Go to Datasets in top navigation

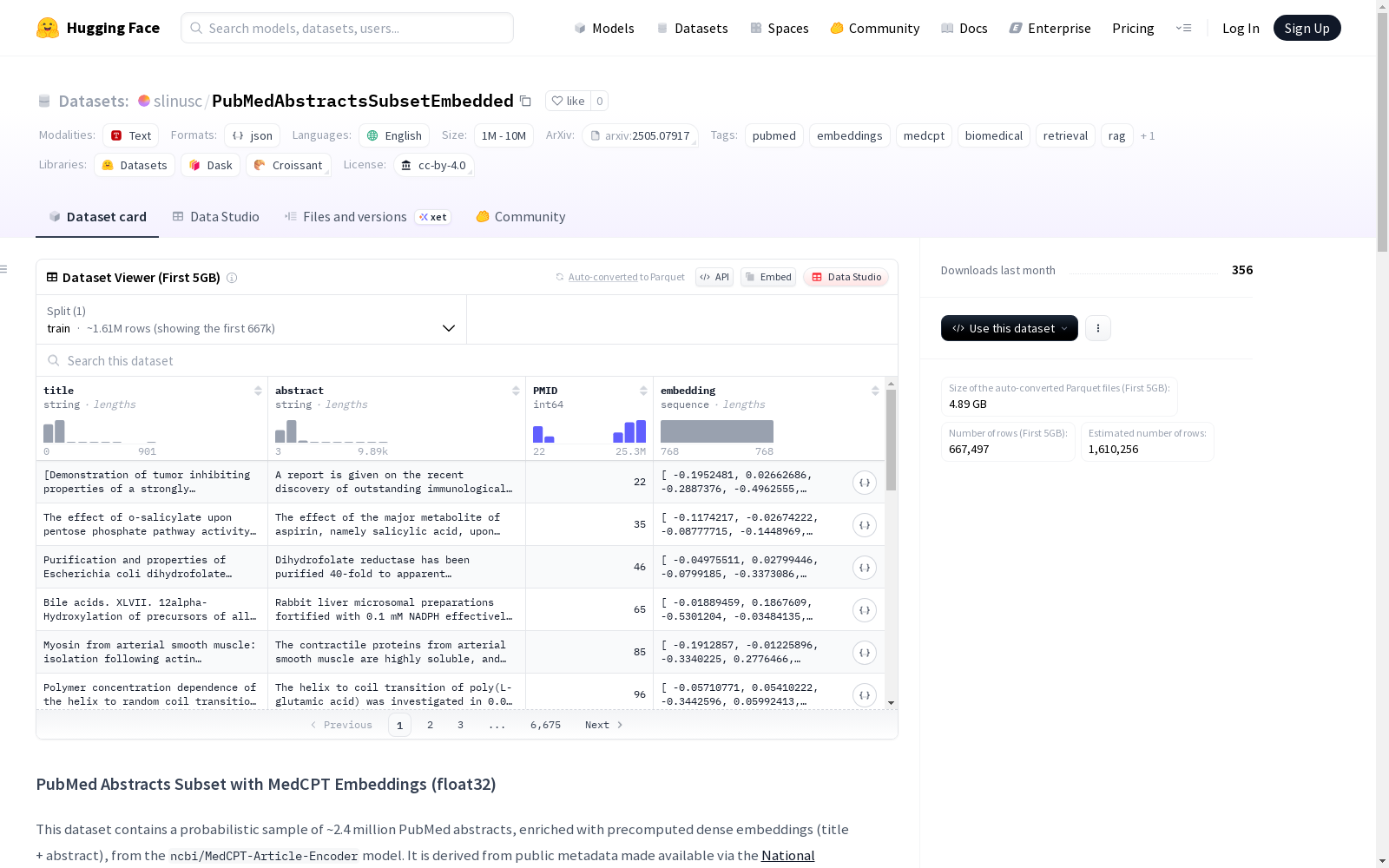(692, 28)
